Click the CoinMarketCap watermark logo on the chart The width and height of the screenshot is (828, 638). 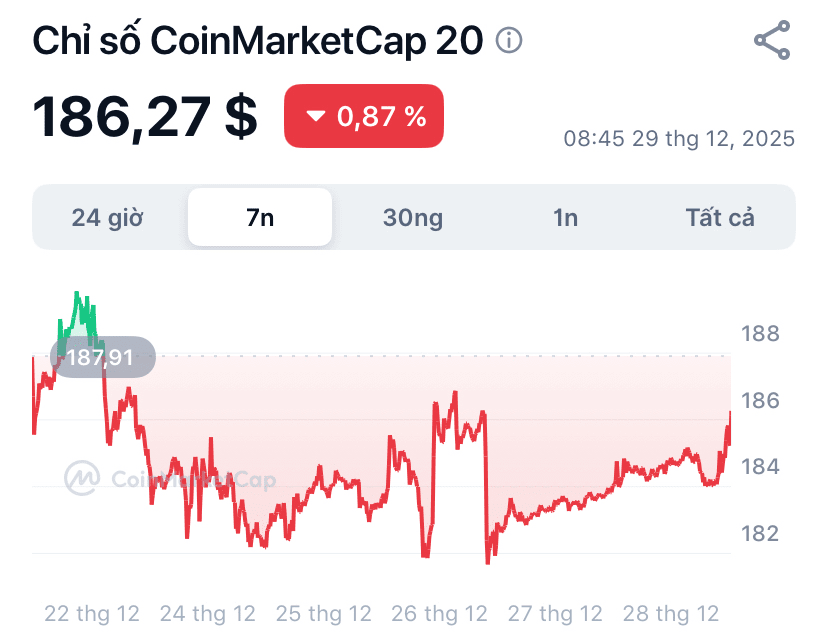[x=82, y=478]
